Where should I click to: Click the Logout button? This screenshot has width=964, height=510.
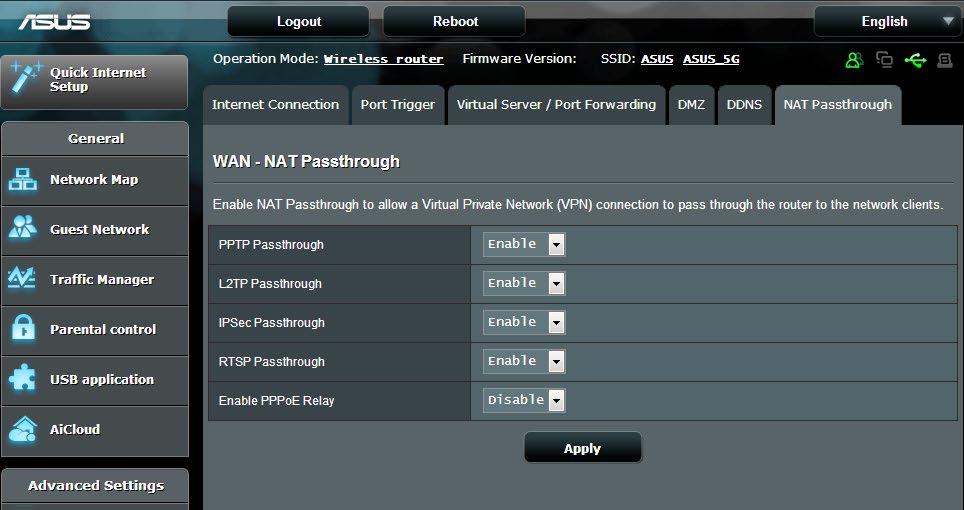[299, 22]
